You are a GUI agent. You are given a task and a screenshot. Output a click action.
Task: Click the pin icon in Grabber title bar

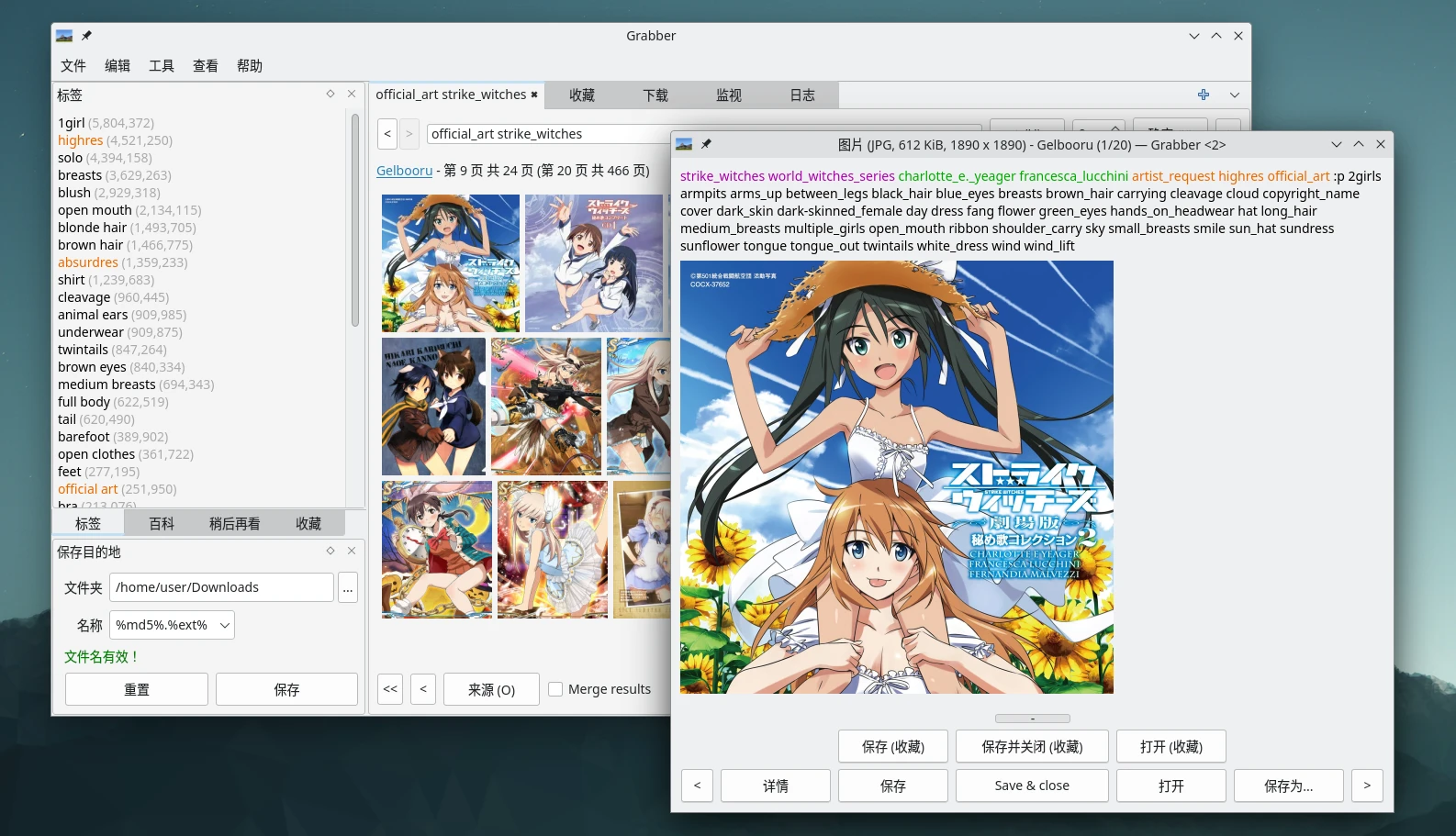pyautogui.click(x=87, y=36)
